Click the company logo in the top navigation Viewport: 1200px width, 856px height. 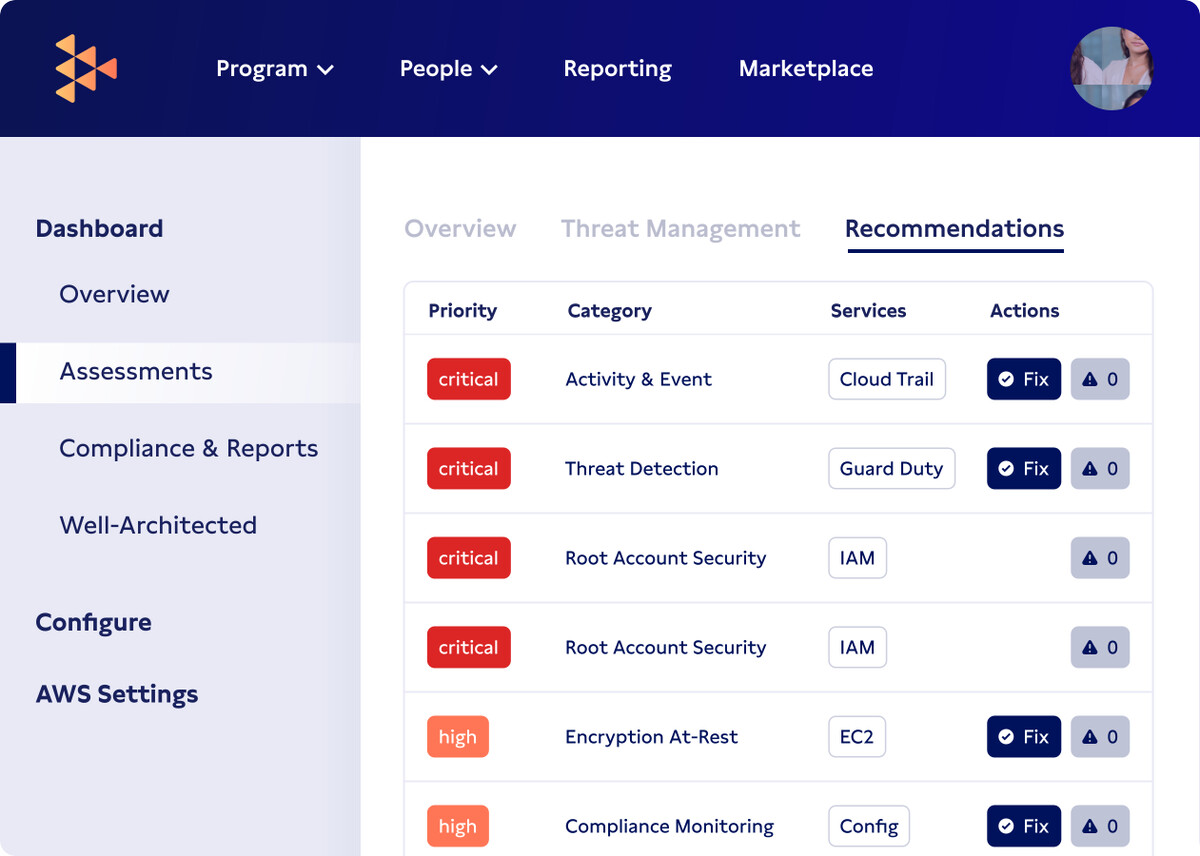[x=85, y=68]
